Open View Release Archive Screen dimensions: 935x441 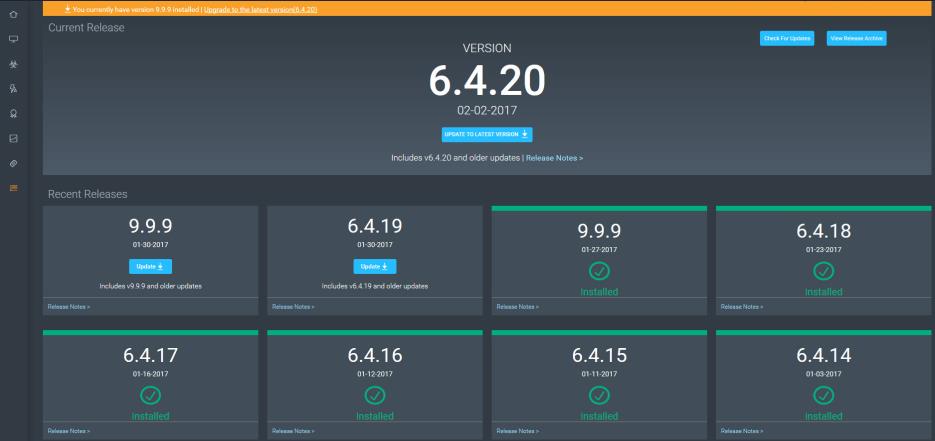pos(856,38)
